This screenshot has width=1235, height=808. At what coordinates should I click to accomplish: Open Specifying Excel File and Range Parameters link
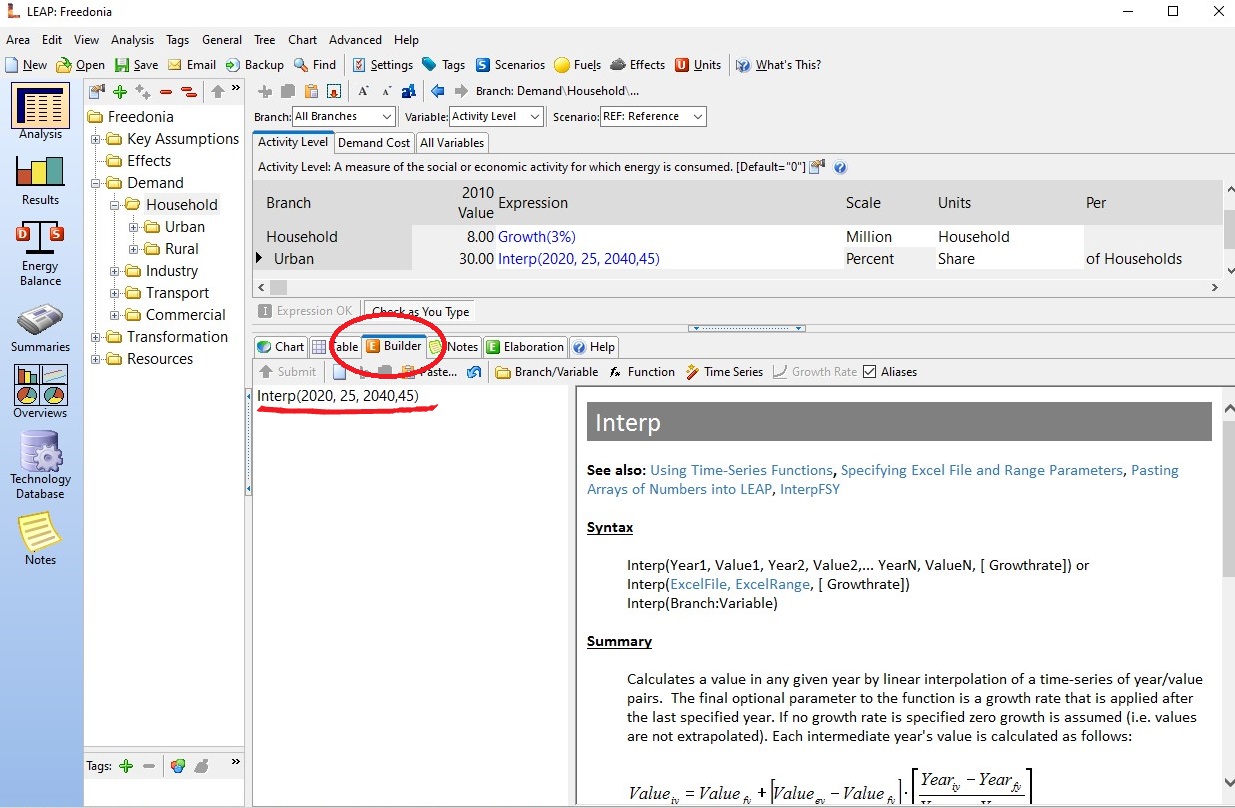pyautogui.click(x=984, y=470)
